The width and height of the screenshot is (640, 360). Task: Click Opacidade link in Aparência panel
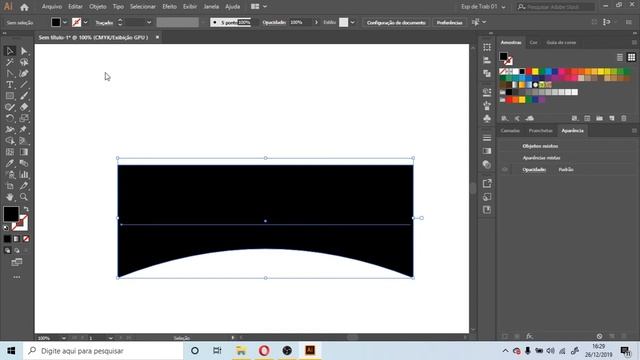(x=534, y=169)
